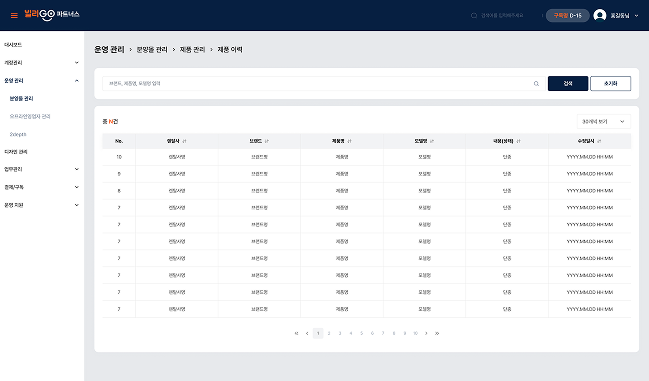Screen dimensions: 649x381
Task: Click the 빌리GO 파트너스 logo
Action: [52, 15]
